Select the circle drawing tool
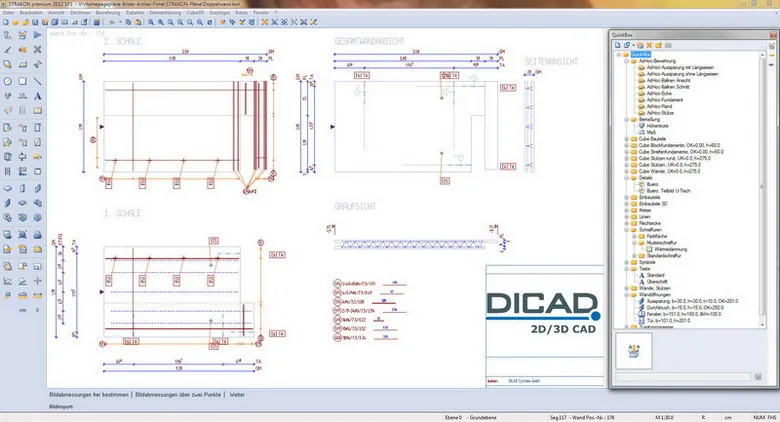Image resolution: width=780 pixels, height=422 pixels. point(8,81)
